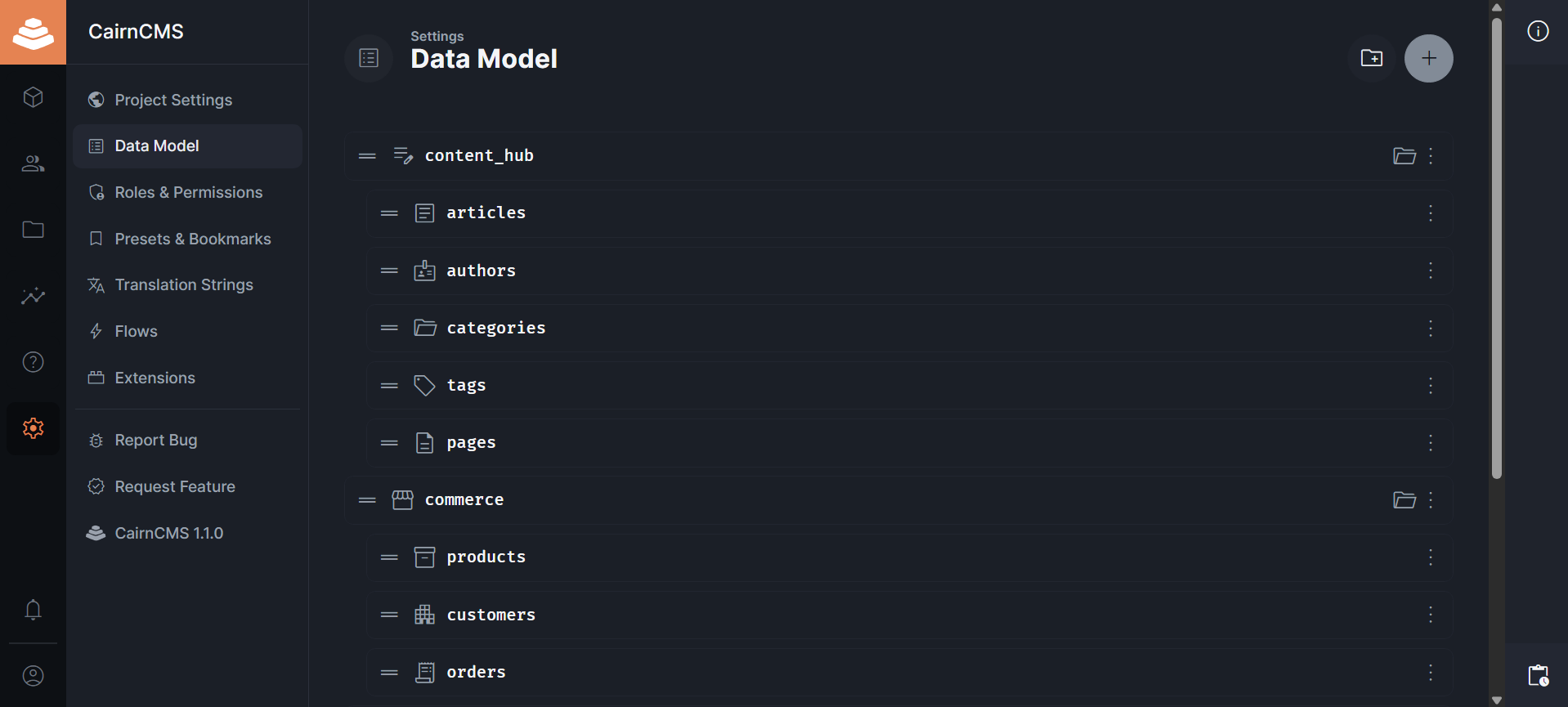Open the activity log clipboard icon
Screen dimensions: 1568x707
1538,675
